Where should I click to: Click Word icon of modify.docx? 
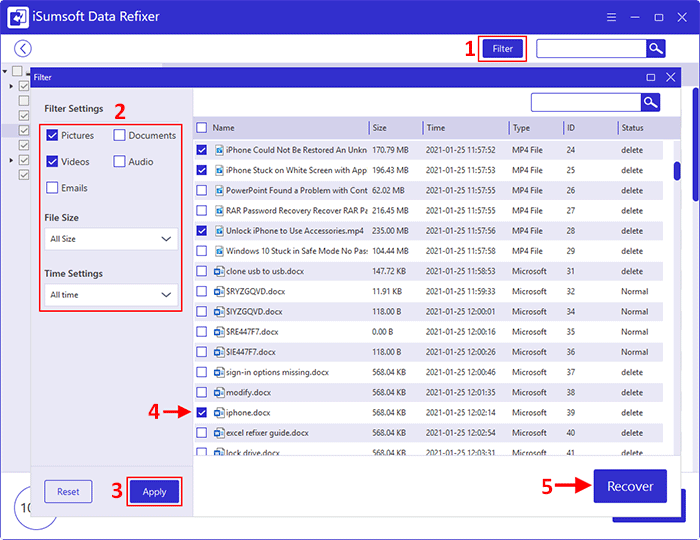[219, 393]
